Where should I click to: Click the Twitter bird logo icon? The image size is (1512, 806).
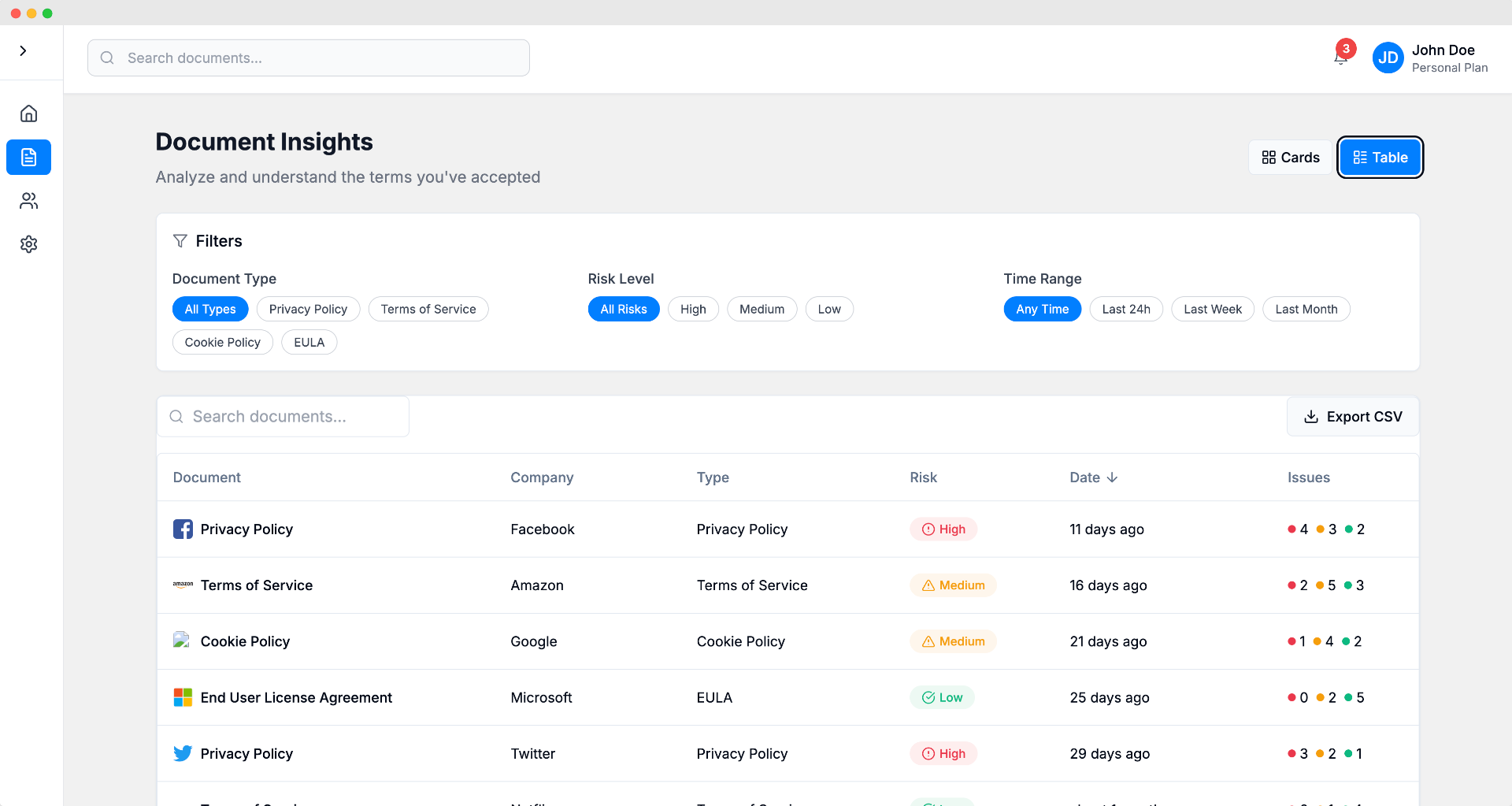pyautogui.click(x=183, y=754)
